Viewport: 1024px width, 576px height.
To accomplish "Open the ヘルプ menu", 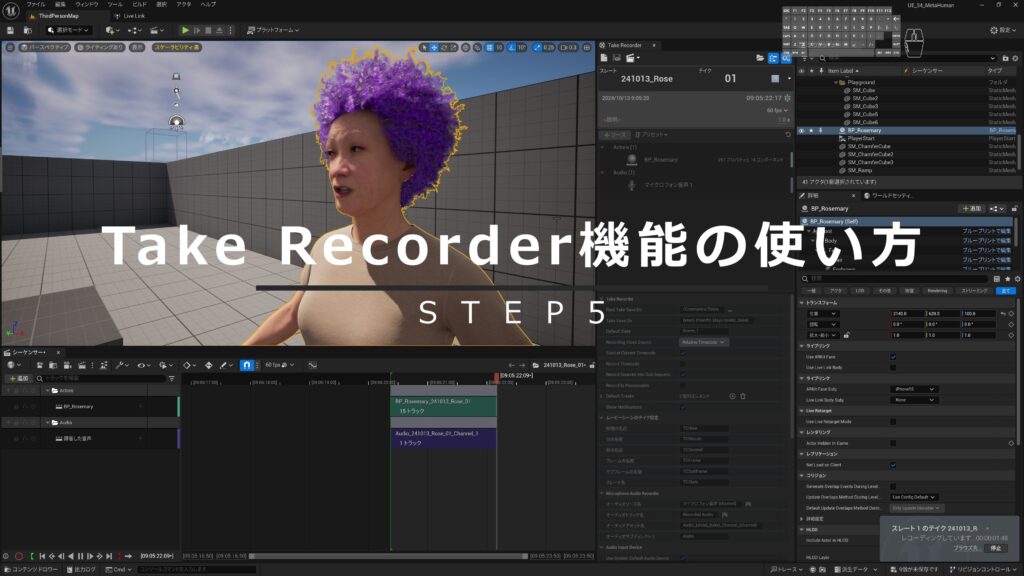I will click(x=208, y=4).
